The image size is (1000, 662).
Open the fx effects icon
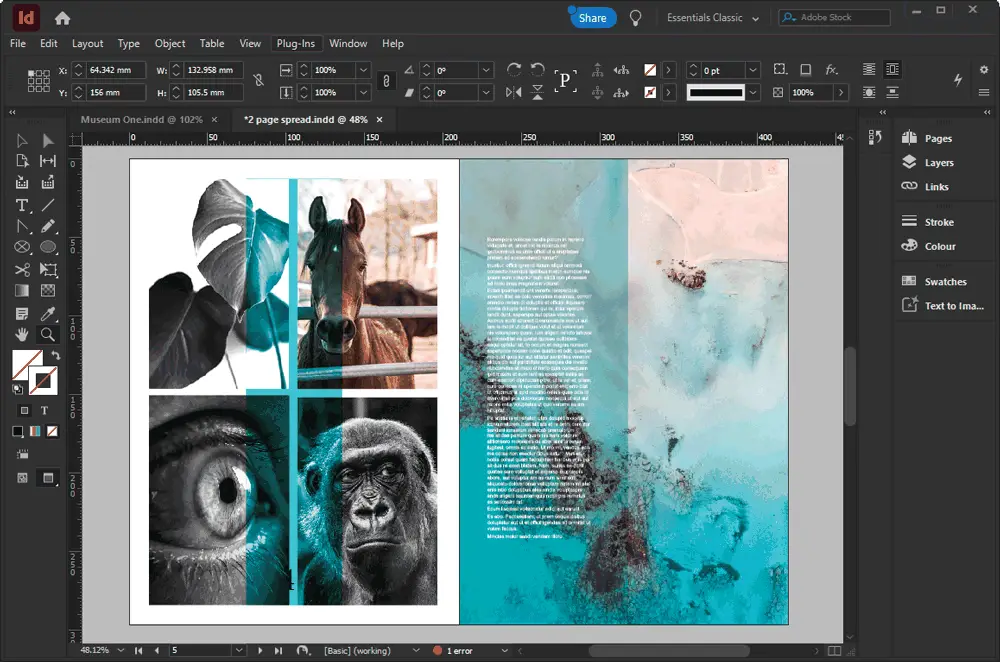tap(832, 70)
